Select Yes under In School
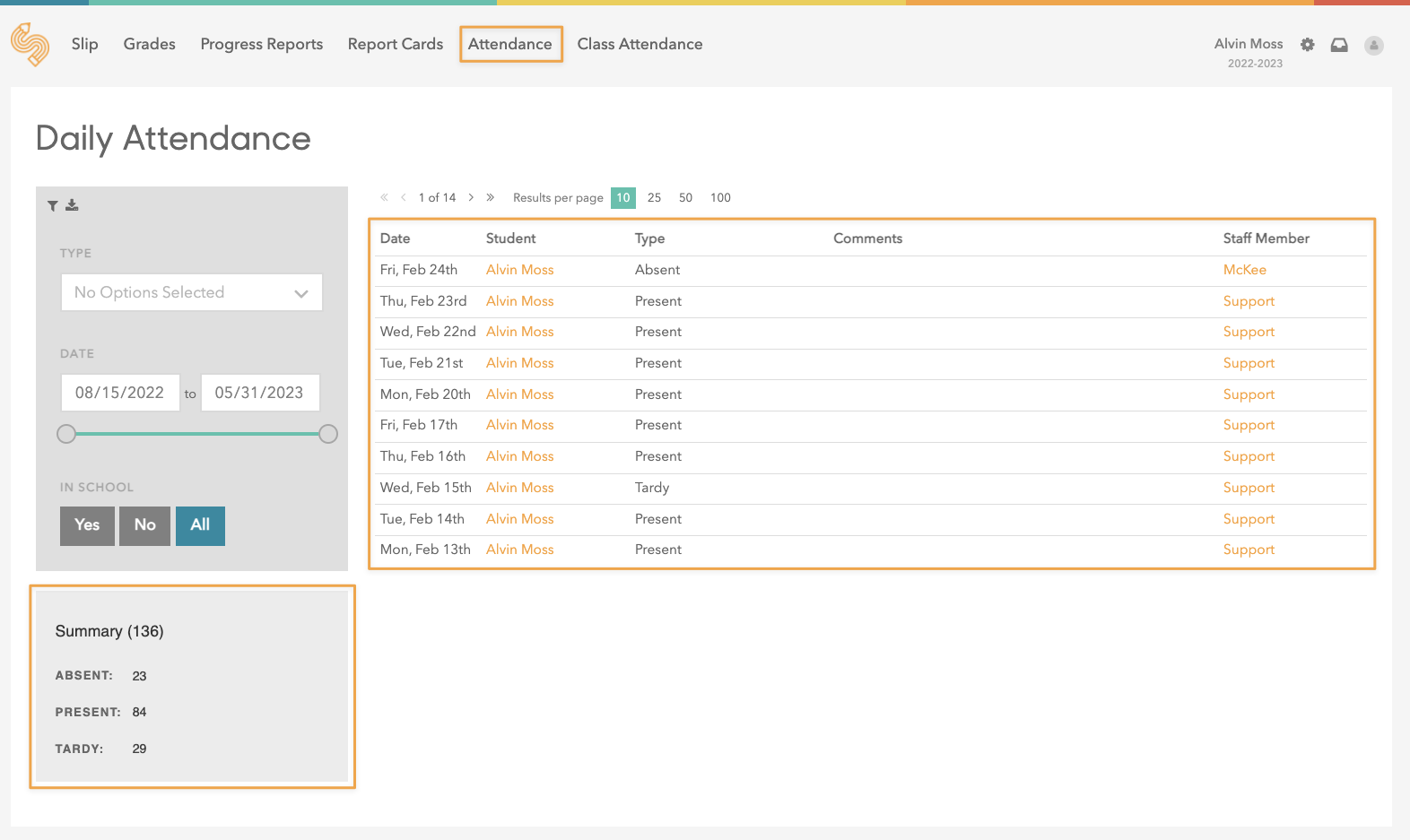This screenshot has height=840, width=1410. (x=87, y=525)
